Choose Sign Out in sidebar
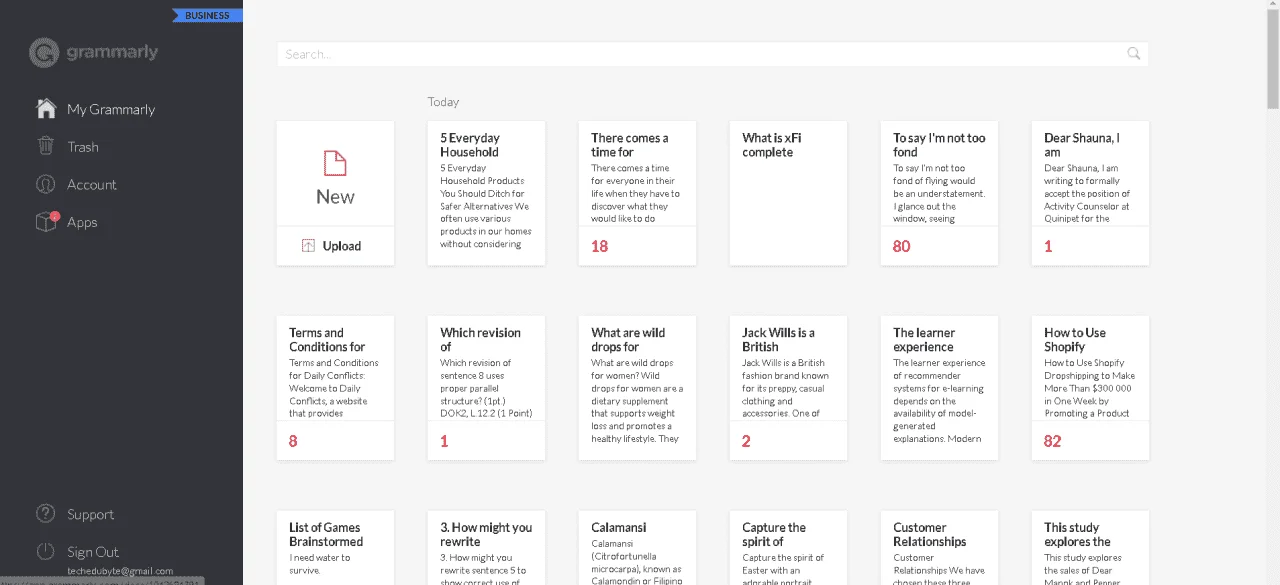1280x585 pixels. coord(93,552)
